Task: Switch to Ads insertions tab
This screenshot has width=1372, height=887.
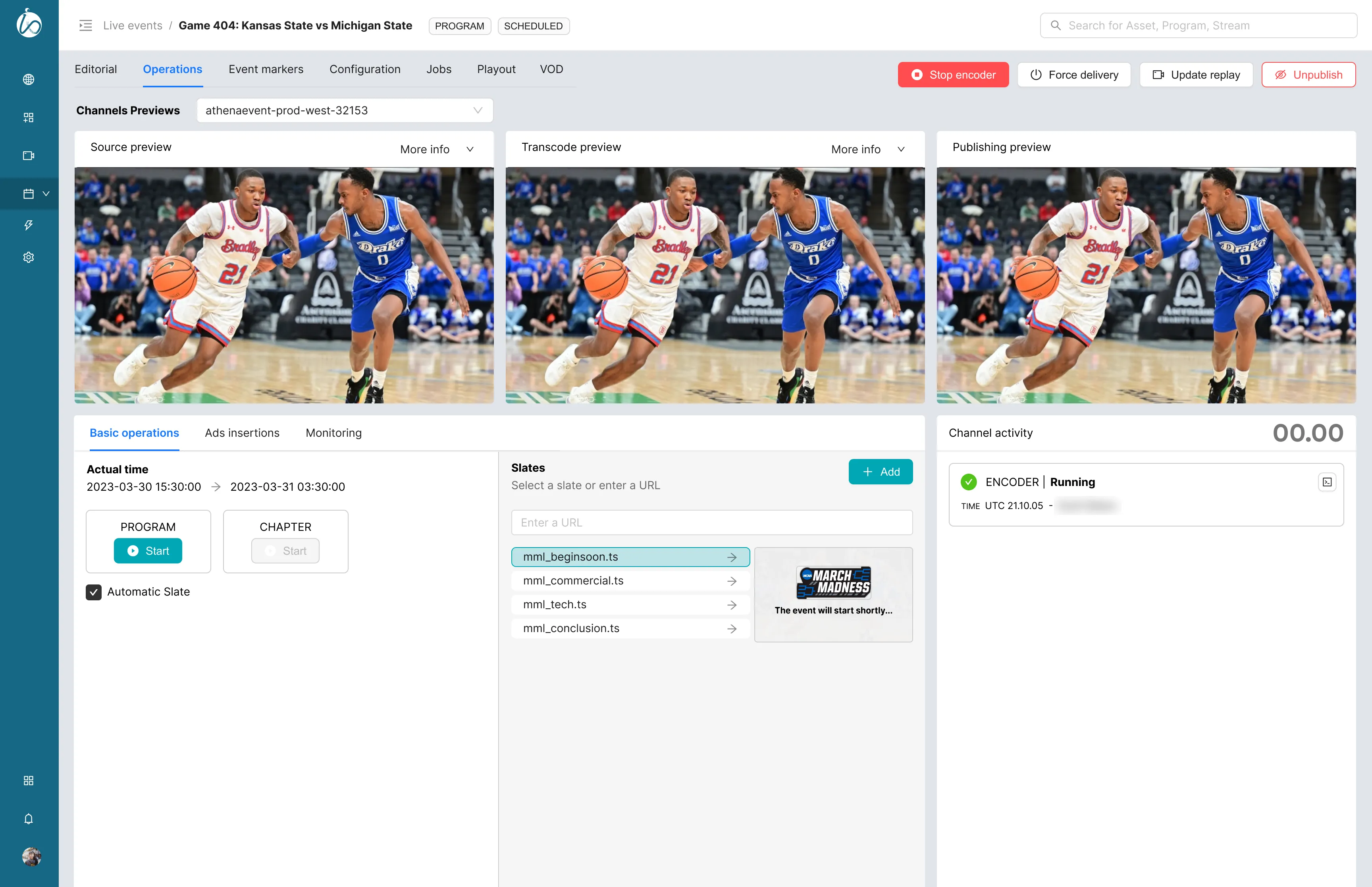Action: (x=242, y=432)
